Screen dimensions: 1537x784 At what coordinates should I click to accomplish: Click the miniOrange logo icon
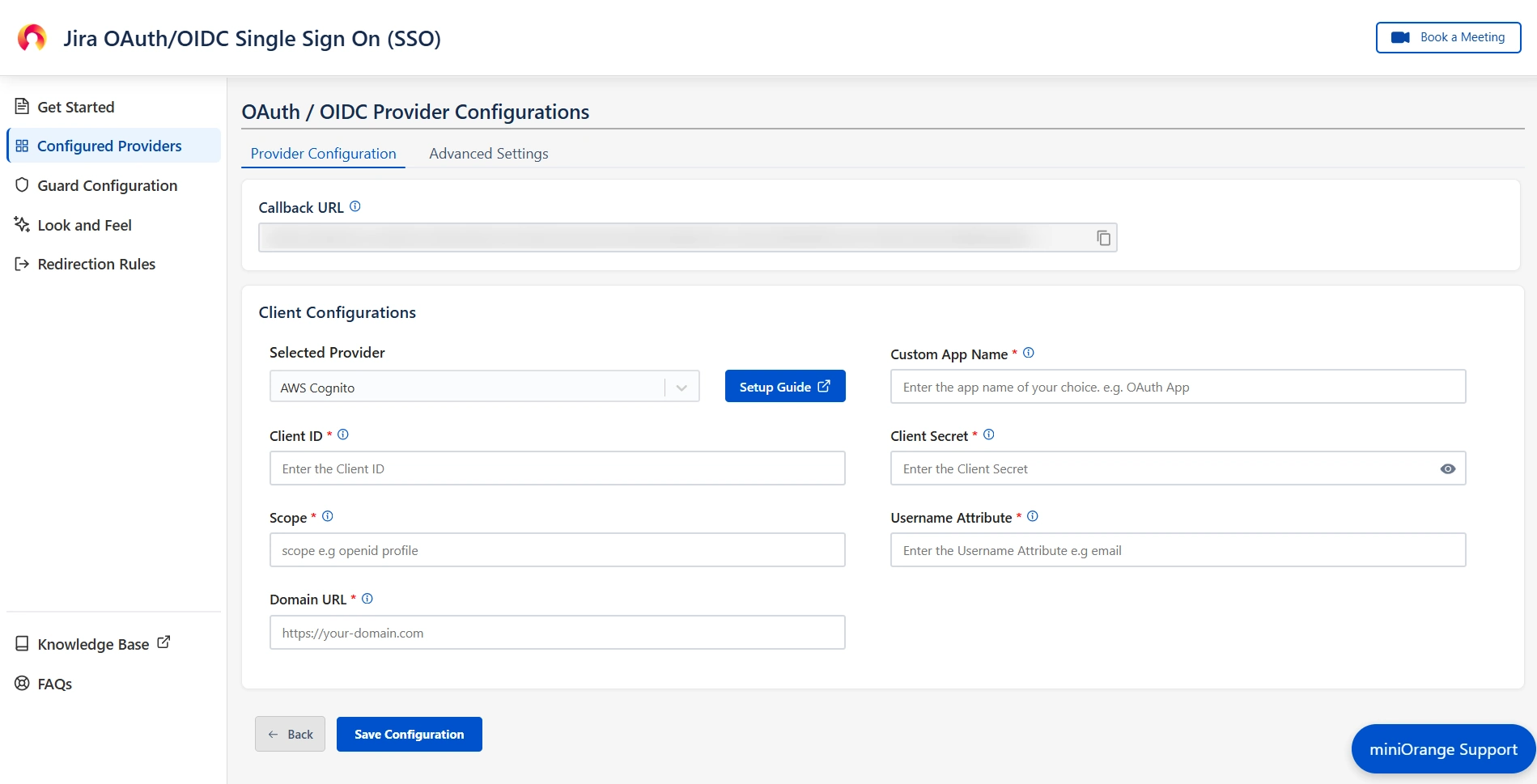pos(32,38)
